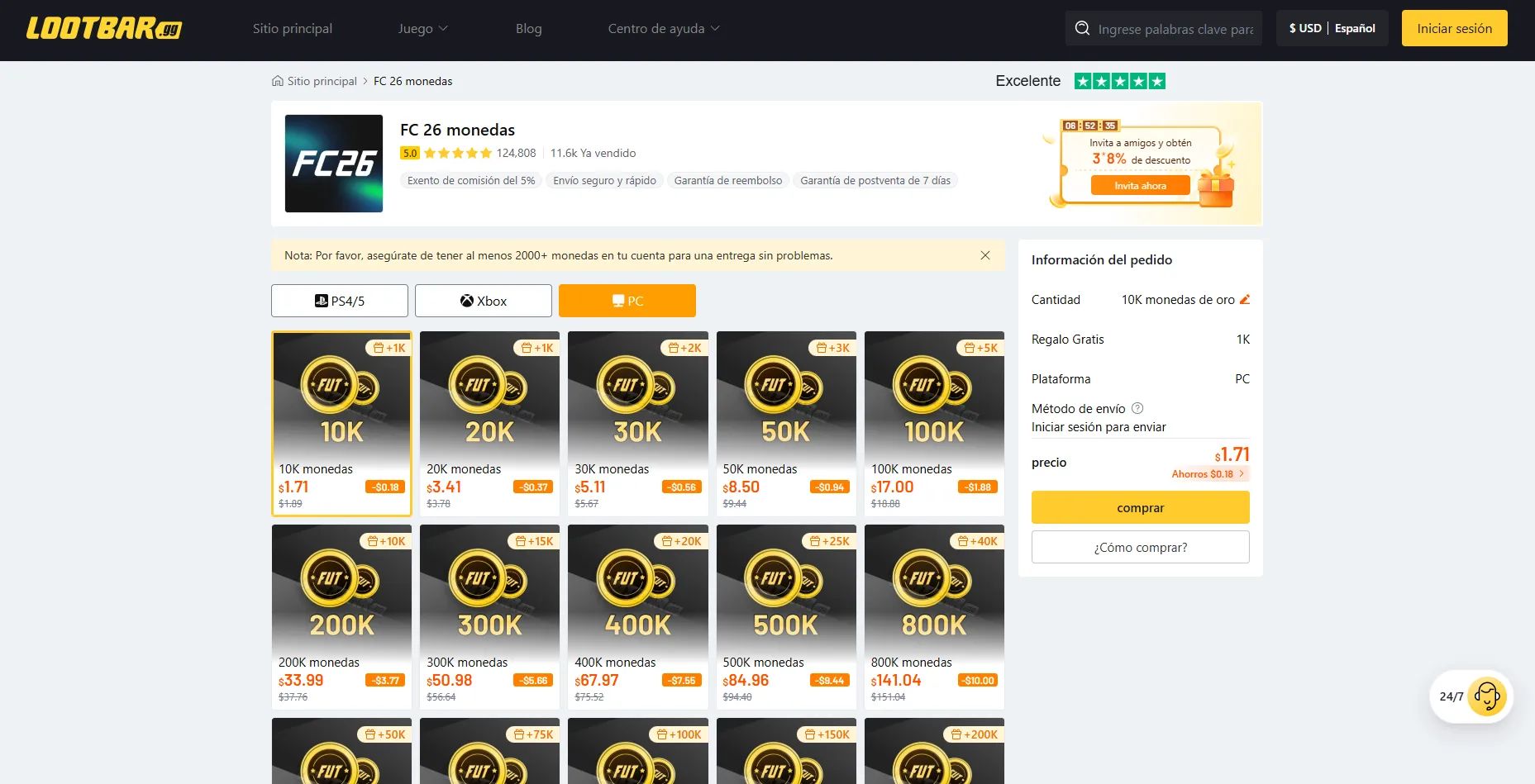Click the Excelente rating label
The width and height of the screenshot is (1535, 784).
coord(1028,81)
